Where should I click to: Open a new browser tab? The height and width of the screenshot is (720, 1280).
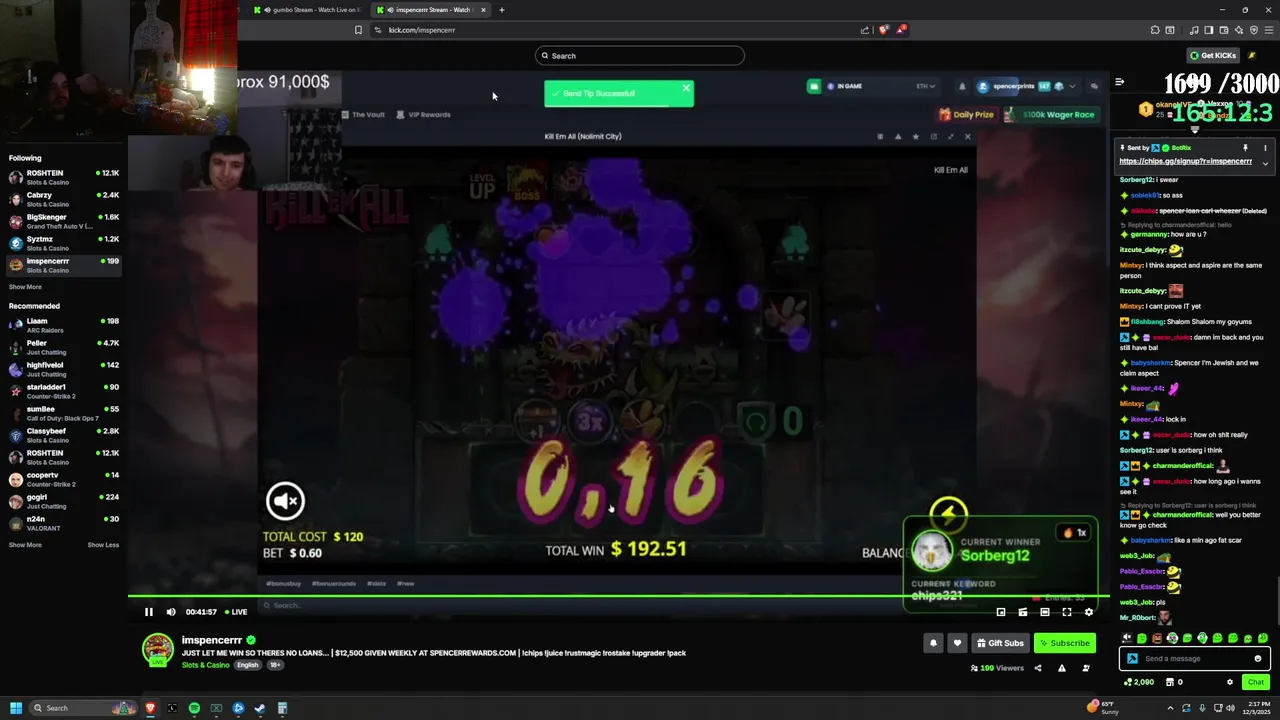point(502,10)
